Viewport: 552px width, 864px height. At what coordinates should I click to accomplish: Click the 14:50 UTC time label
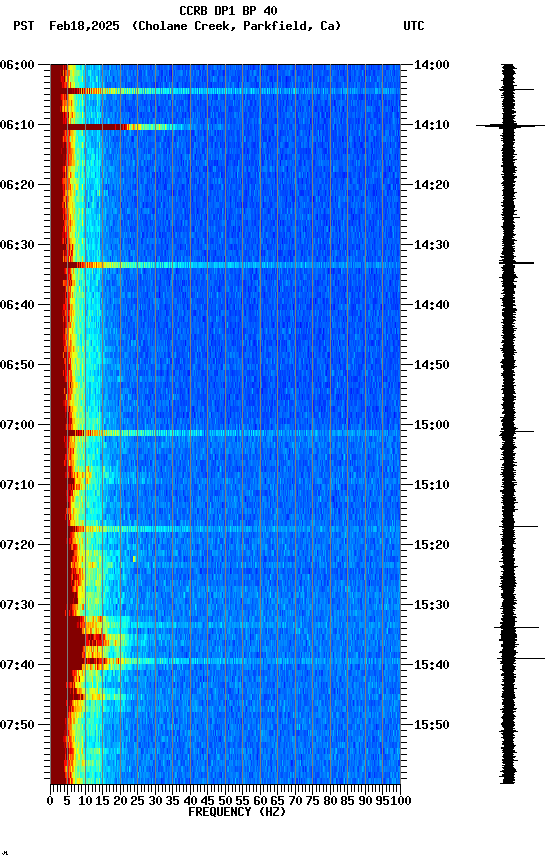coord(432,365)
